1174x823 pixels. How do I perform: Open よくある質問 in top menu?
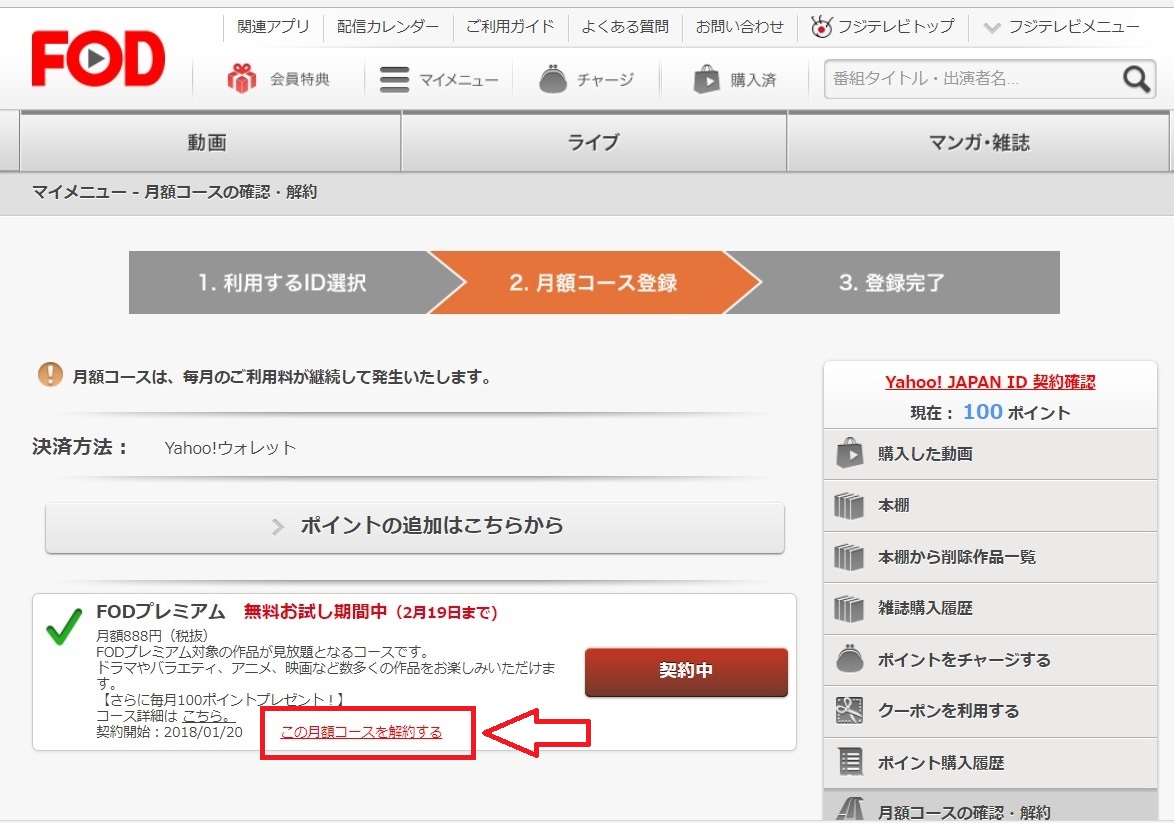[624, 27]
